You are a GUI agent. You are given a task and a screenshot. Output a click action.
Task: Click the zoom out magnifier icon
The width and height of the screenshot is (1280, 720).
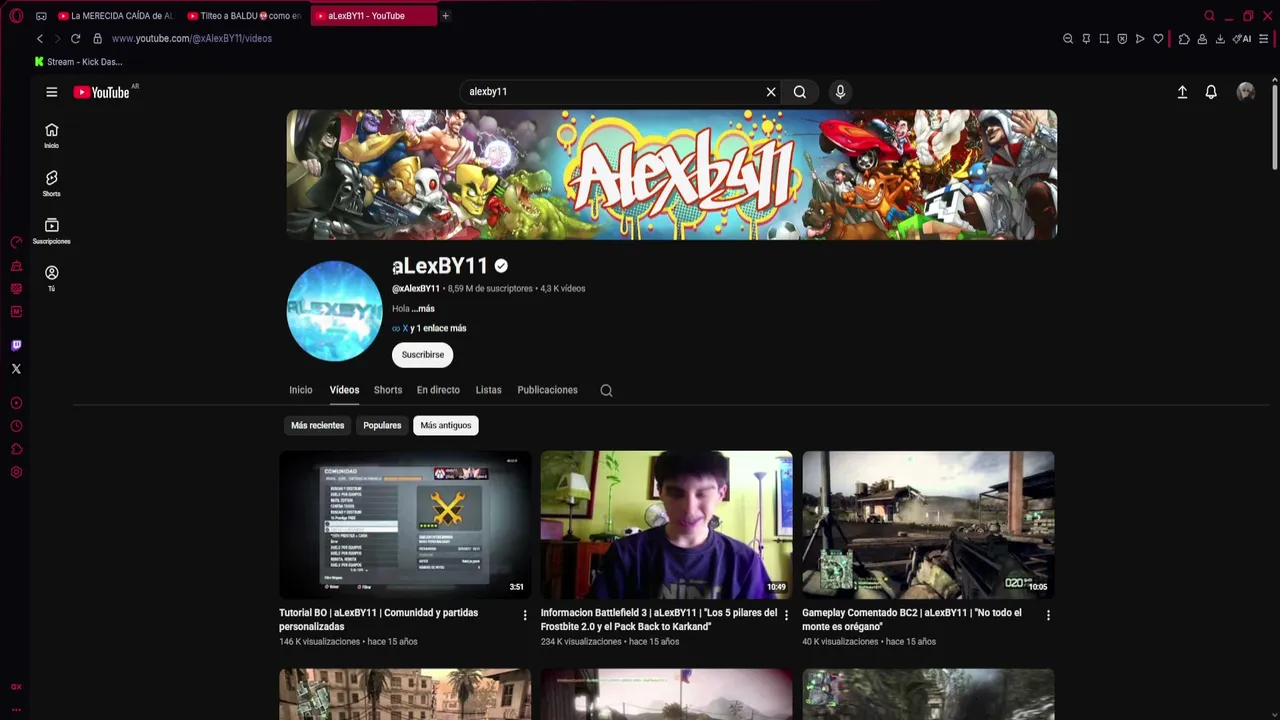[x=1068, y=39]
